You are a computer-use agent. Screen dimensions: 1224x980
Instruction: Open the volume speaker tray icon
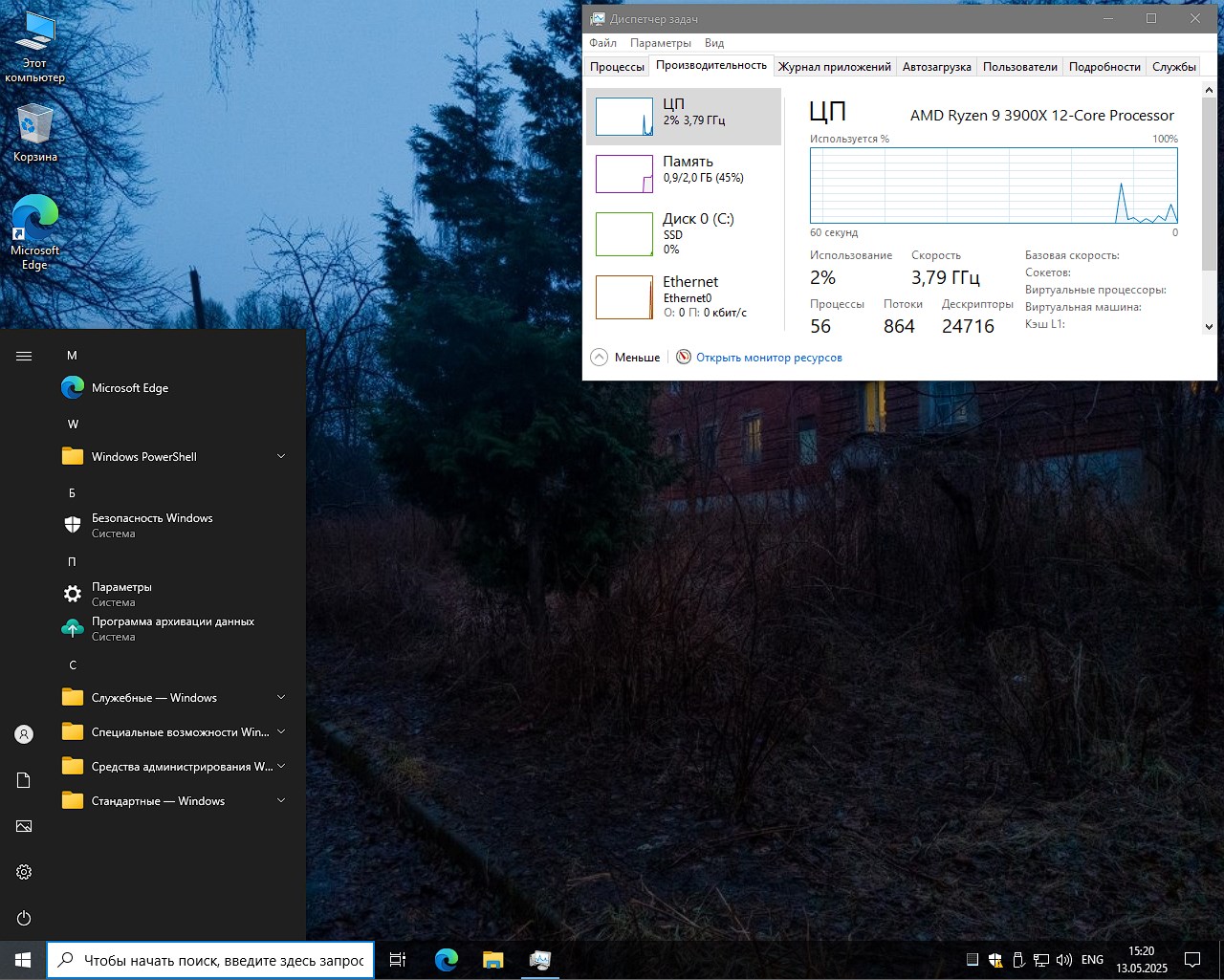tap(1064, 960)
